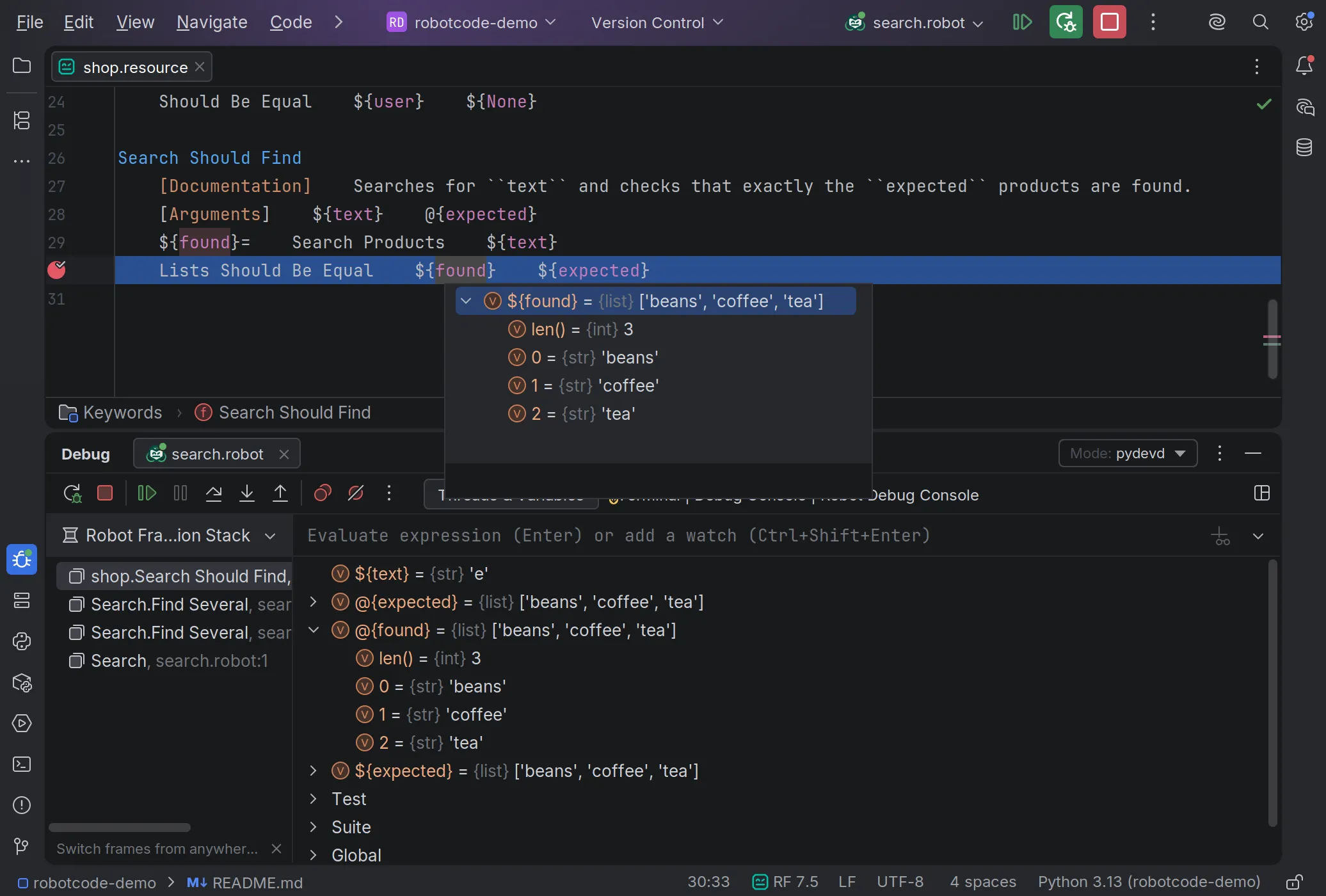Open the Mode pydevd dropdown
The width and height of the screenshot is (1326, 896).
coord(1128,454)
